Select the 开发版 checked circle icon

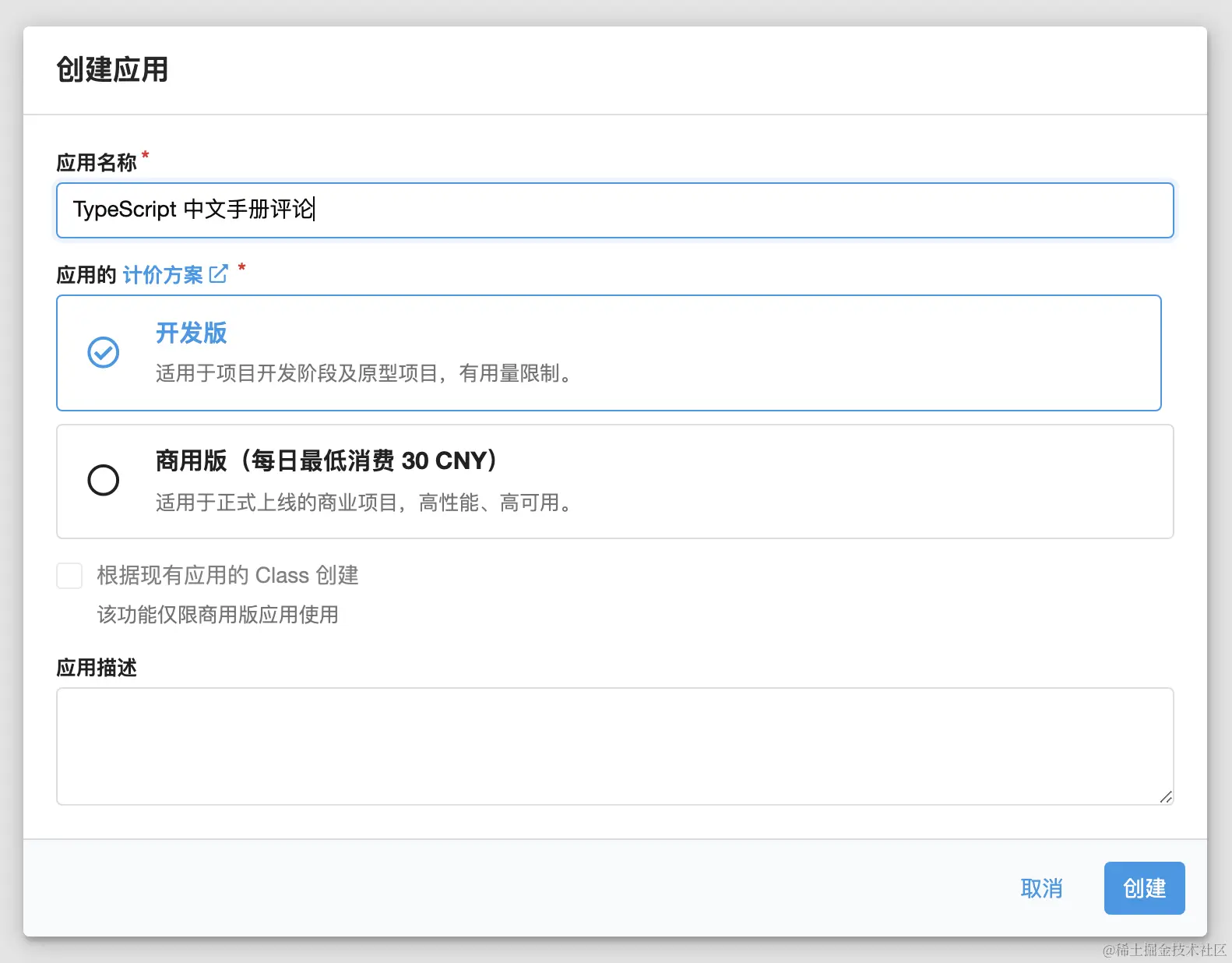click(103, 352)
